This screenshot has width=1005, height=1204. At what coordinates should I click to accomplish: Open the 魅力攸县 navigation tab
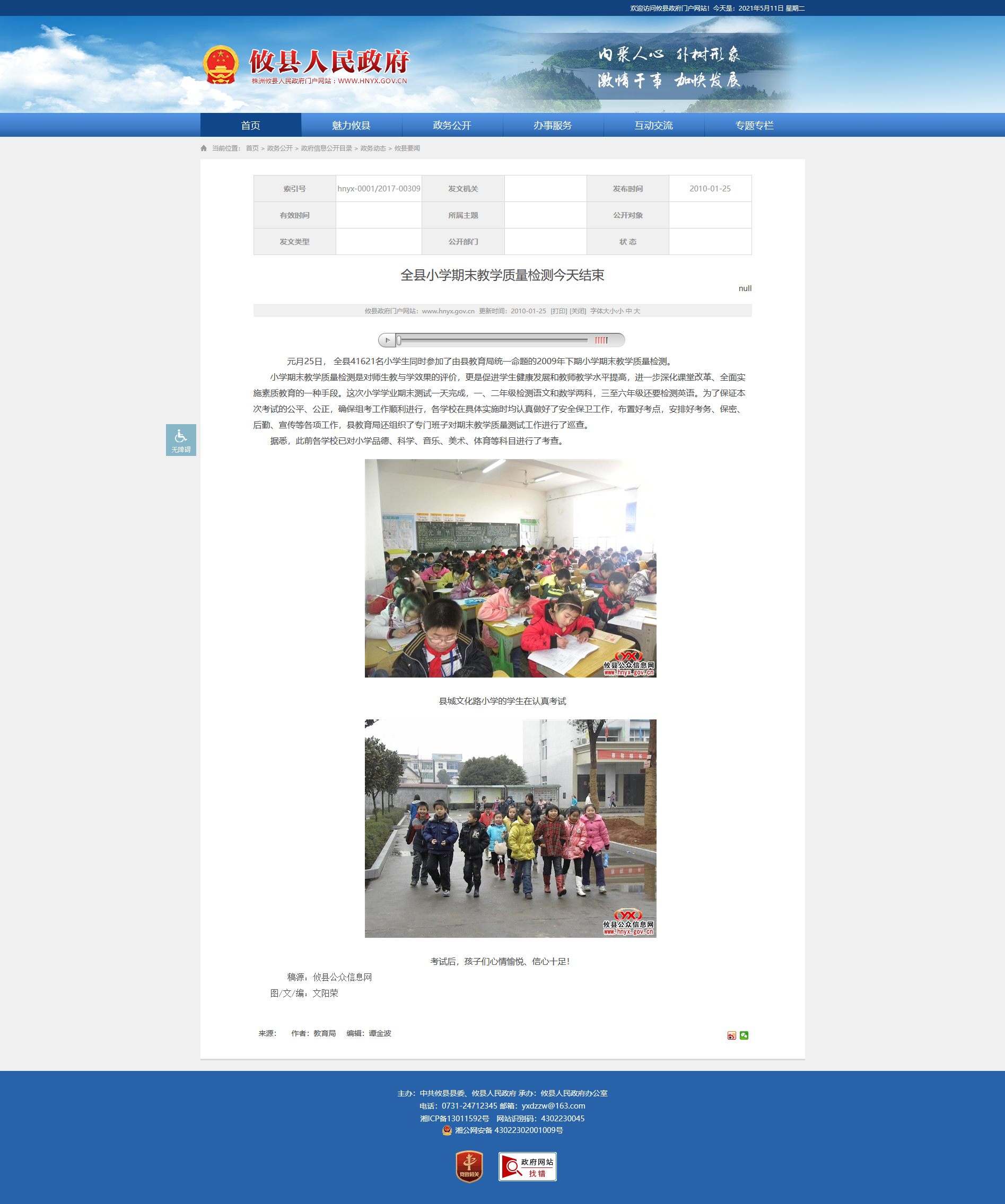tap(351, 126)
